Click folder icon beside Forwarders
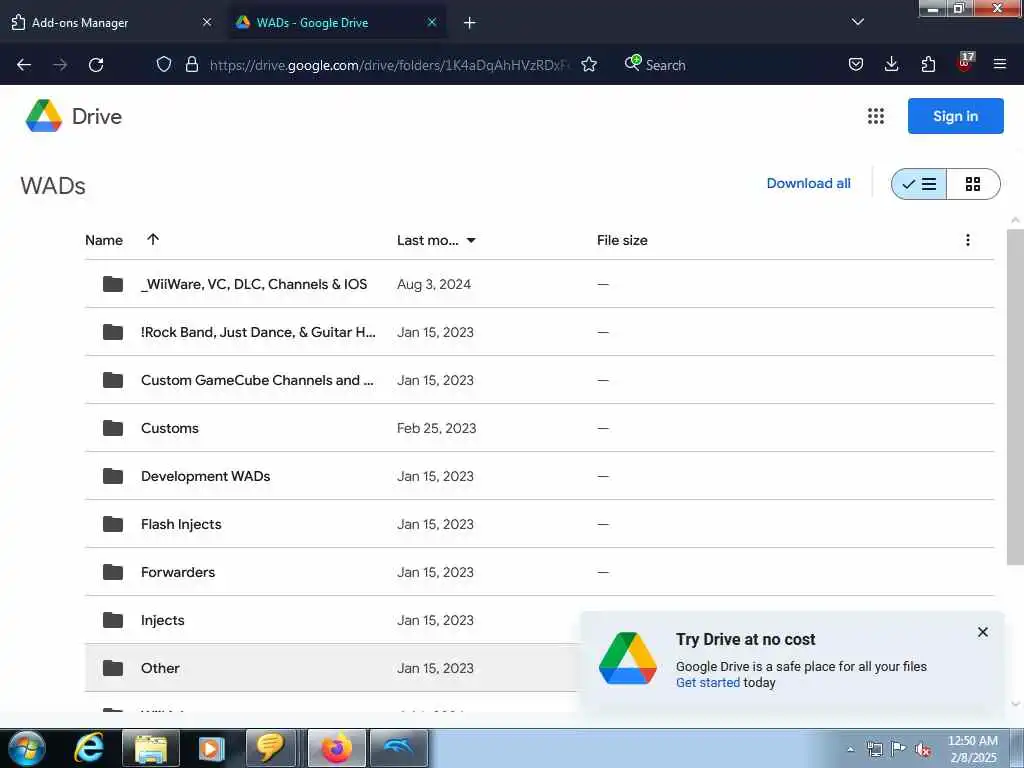This screenshot has height=768, width=1024. click(x=113, y=572)
